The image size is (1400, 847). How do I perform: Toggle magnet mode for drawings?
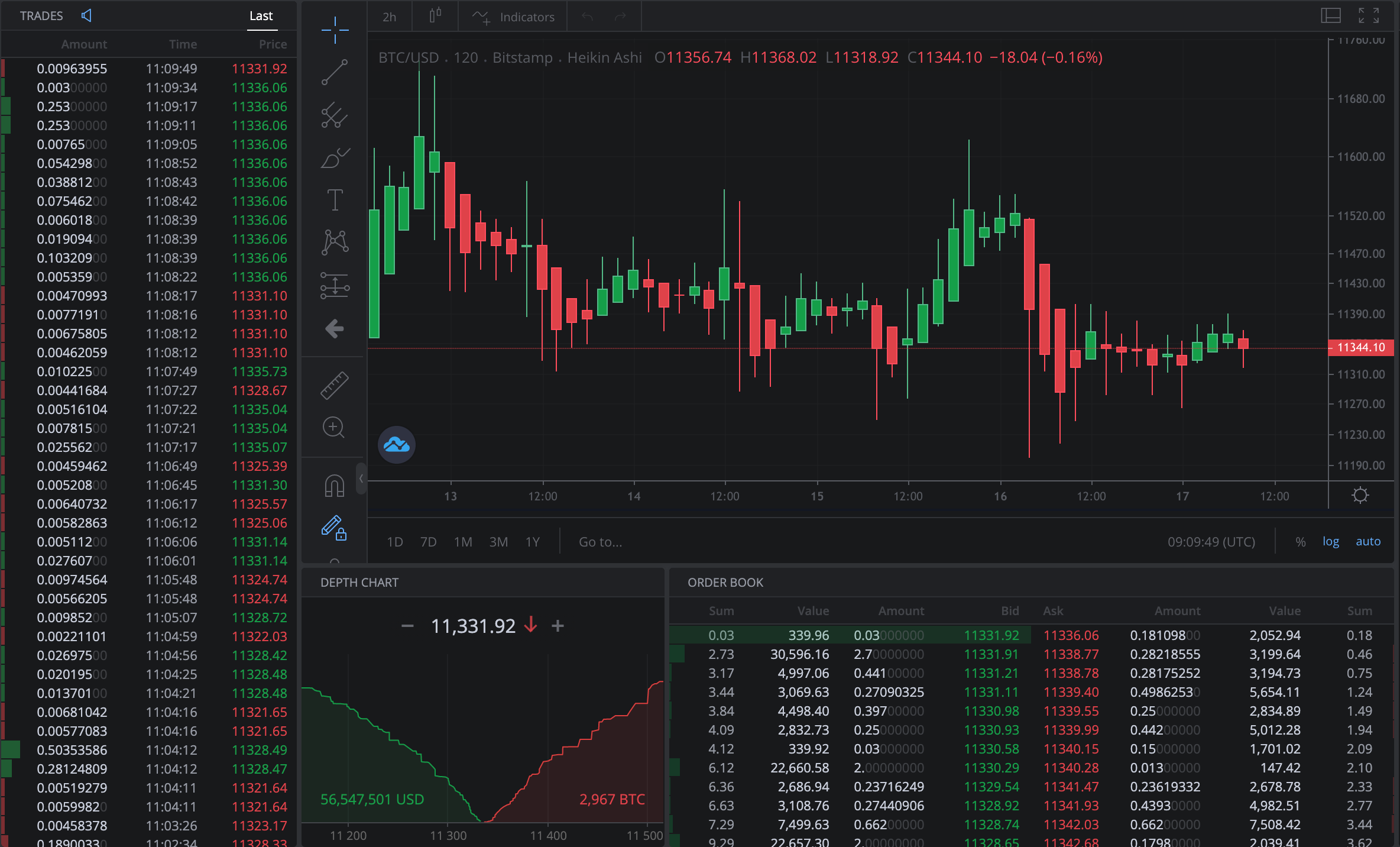[335, 486]
